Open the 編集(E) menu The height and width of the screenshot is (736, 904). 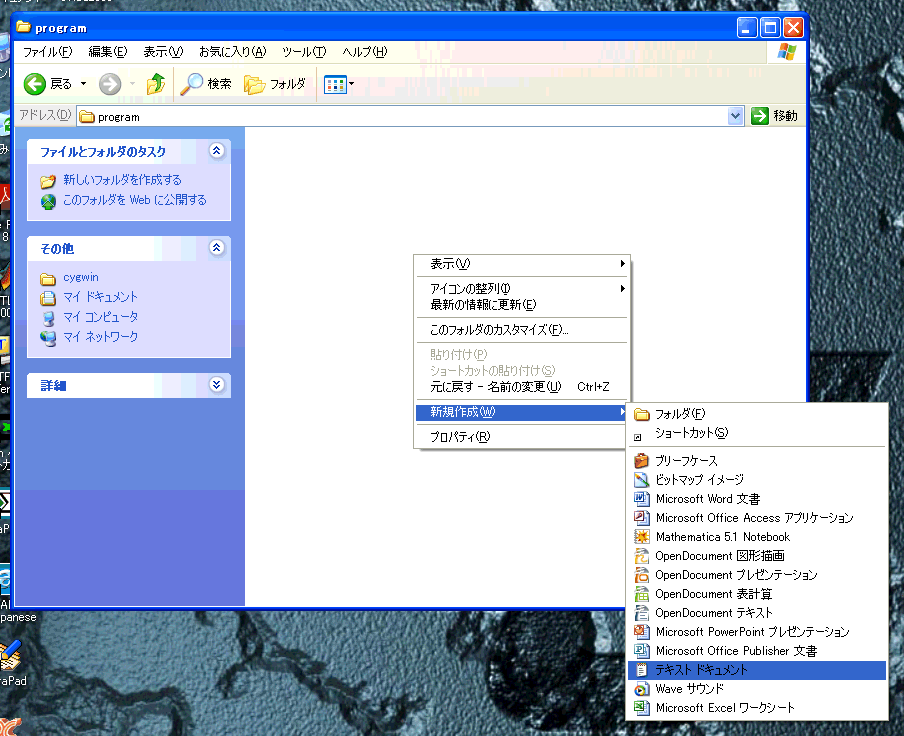(107, 52)
